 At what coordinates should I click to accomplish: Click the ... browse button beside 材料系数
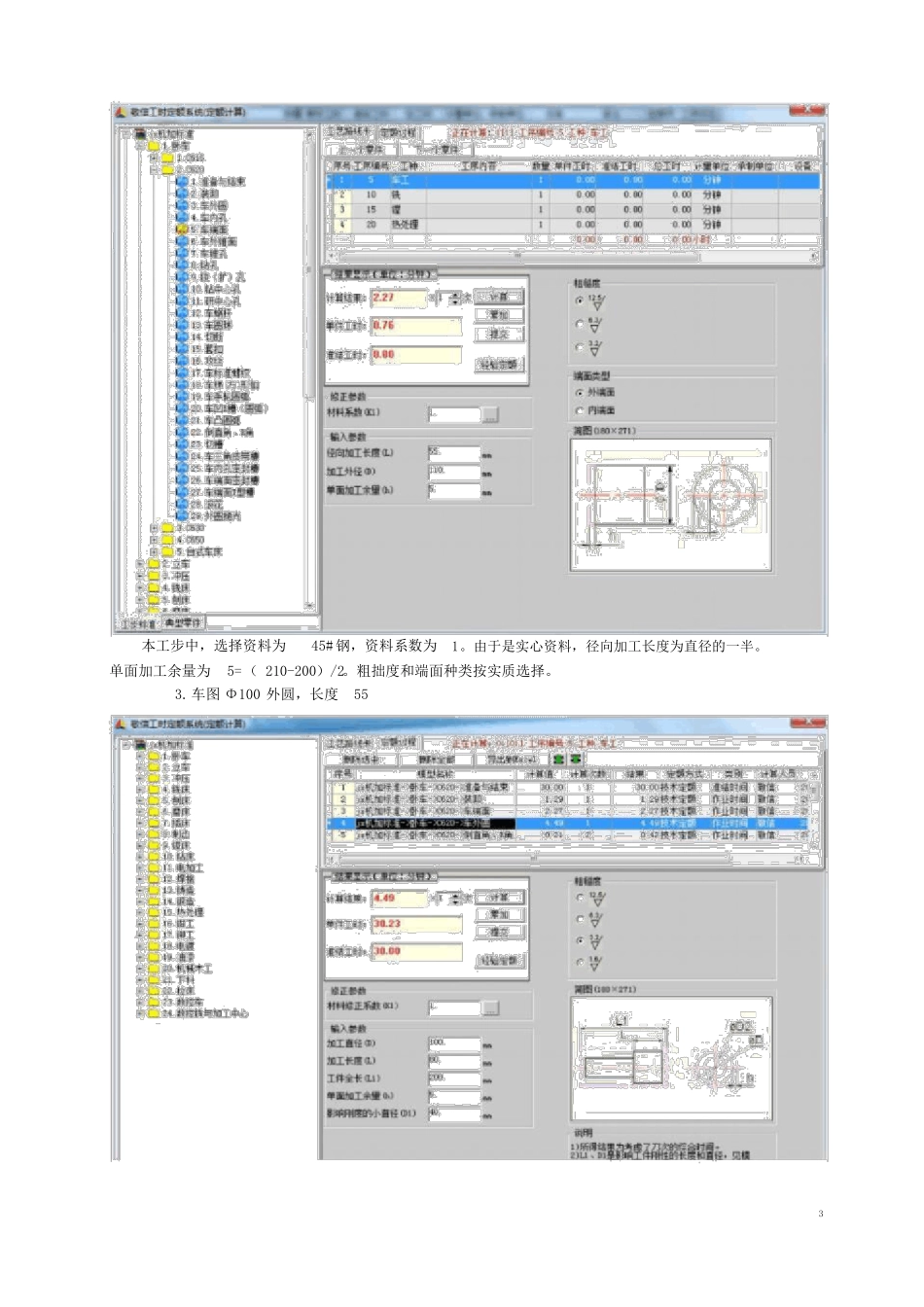[490, 414]
